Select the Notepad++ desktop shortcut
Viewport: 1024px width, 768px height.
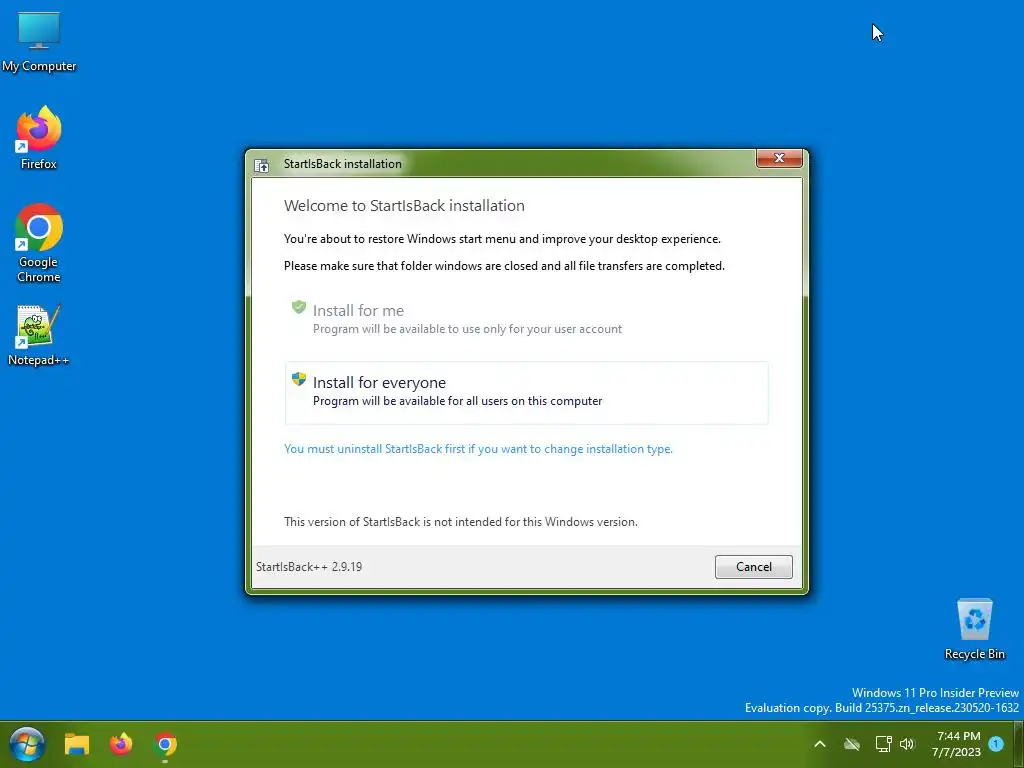click(39, 335)
